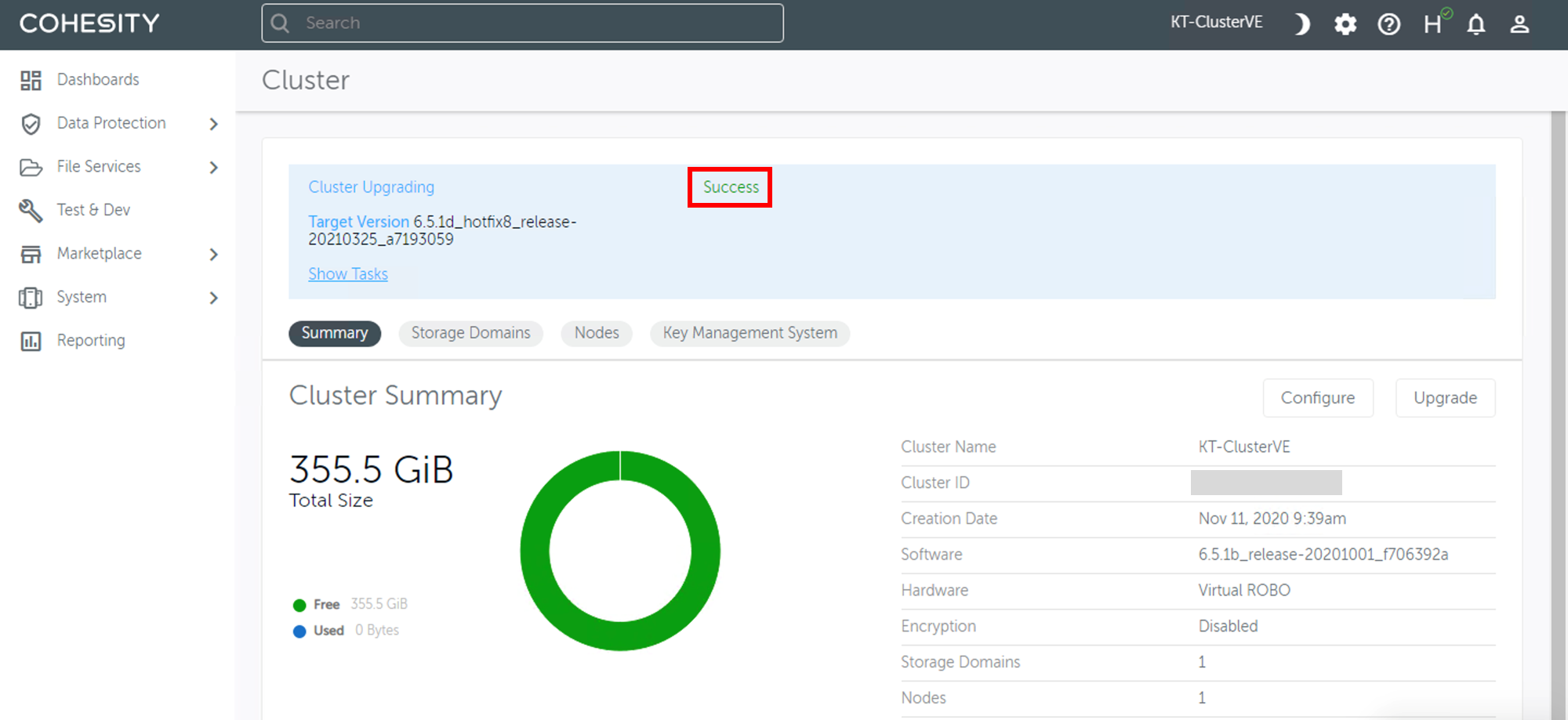The height and width of the screenshot is (720, 1568).
Task: Toggle dark mode moon icon
Action: pyautogui.click(x=1301, y=24)
